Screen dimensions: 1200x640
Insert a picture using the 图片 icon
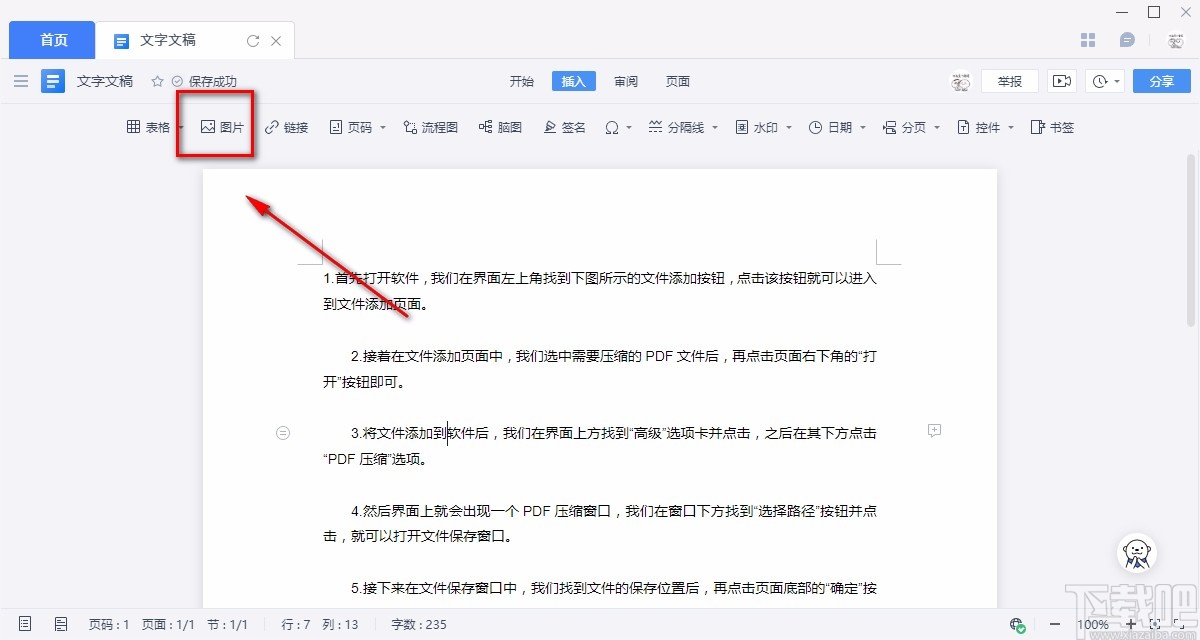214,126
